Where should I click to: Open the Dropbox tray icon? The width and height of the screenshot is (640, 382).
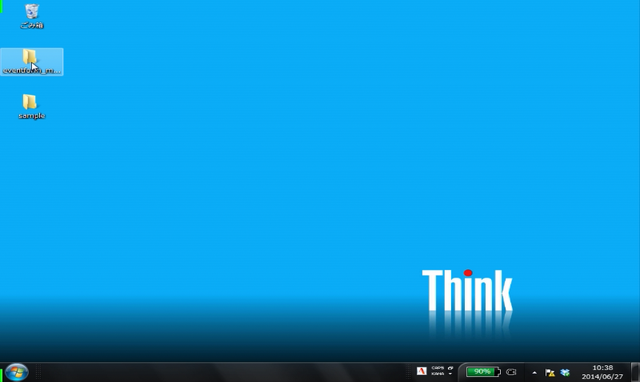click(565, 372)
